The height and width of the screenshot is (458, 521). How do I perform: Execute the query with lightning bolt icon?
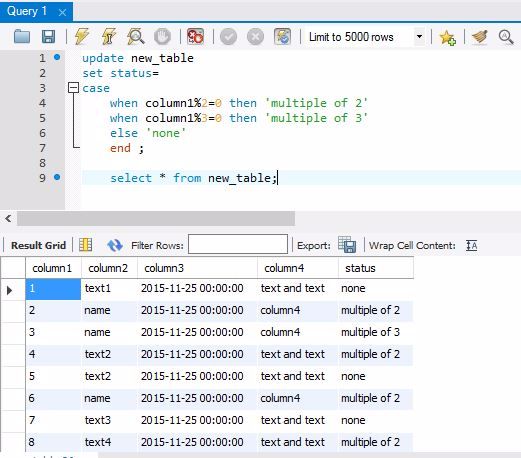pos(82,36)
